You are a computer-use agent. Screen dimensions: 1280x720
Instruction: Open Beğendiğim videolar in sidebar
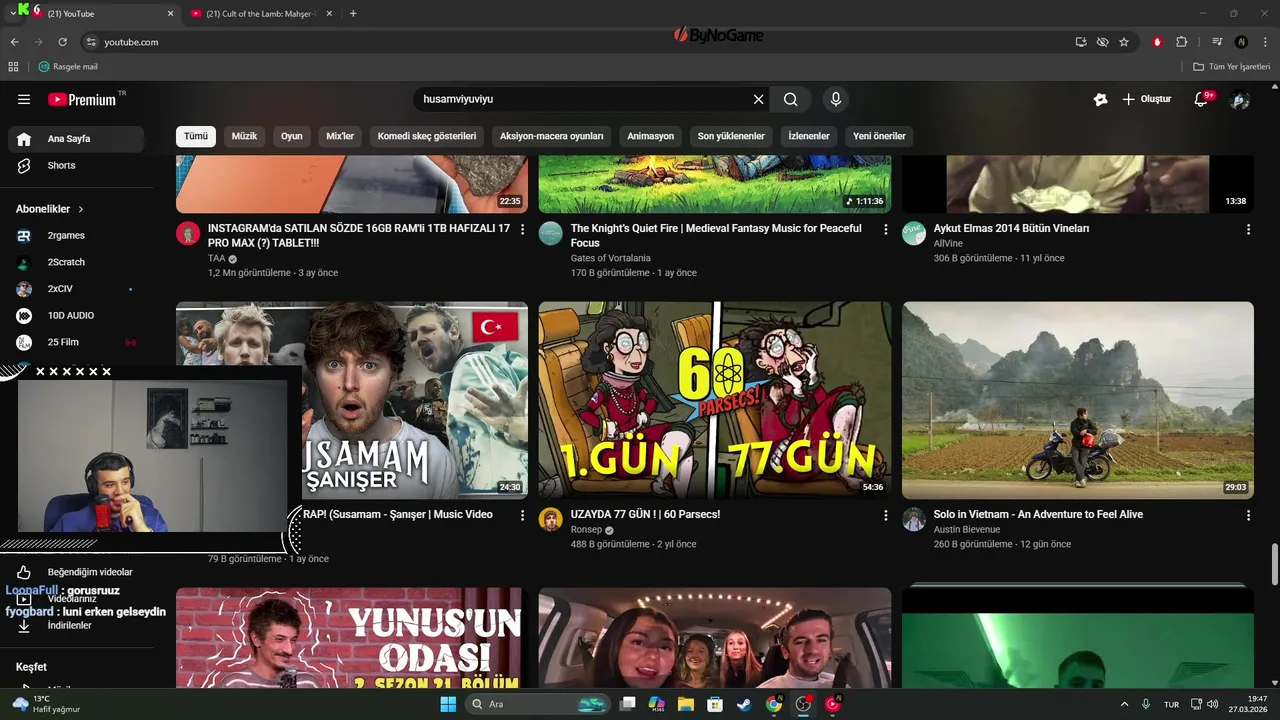76,572
